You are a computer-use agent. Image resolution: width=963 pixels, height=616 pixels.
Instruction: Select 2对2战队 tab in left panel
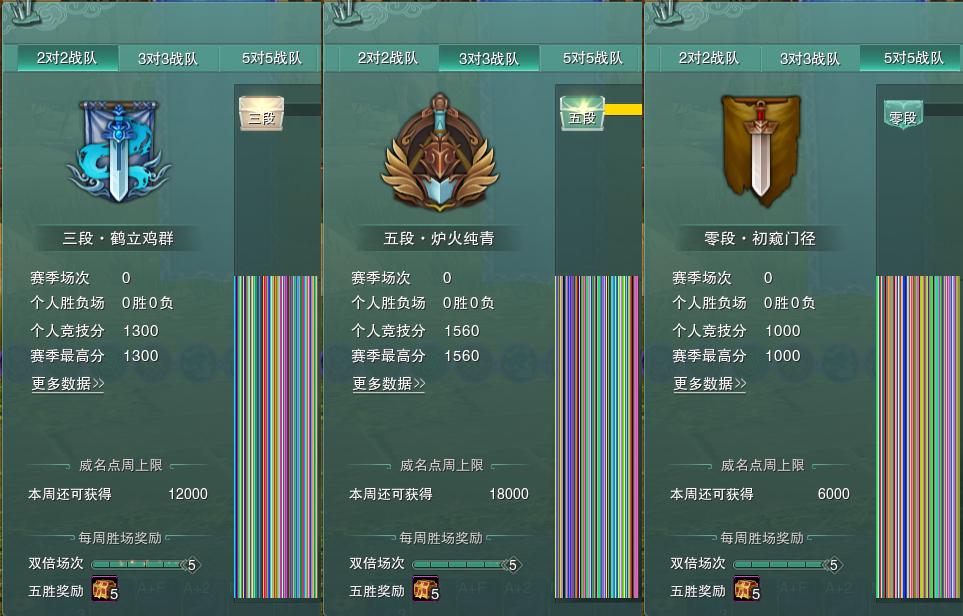pos(67,58)
